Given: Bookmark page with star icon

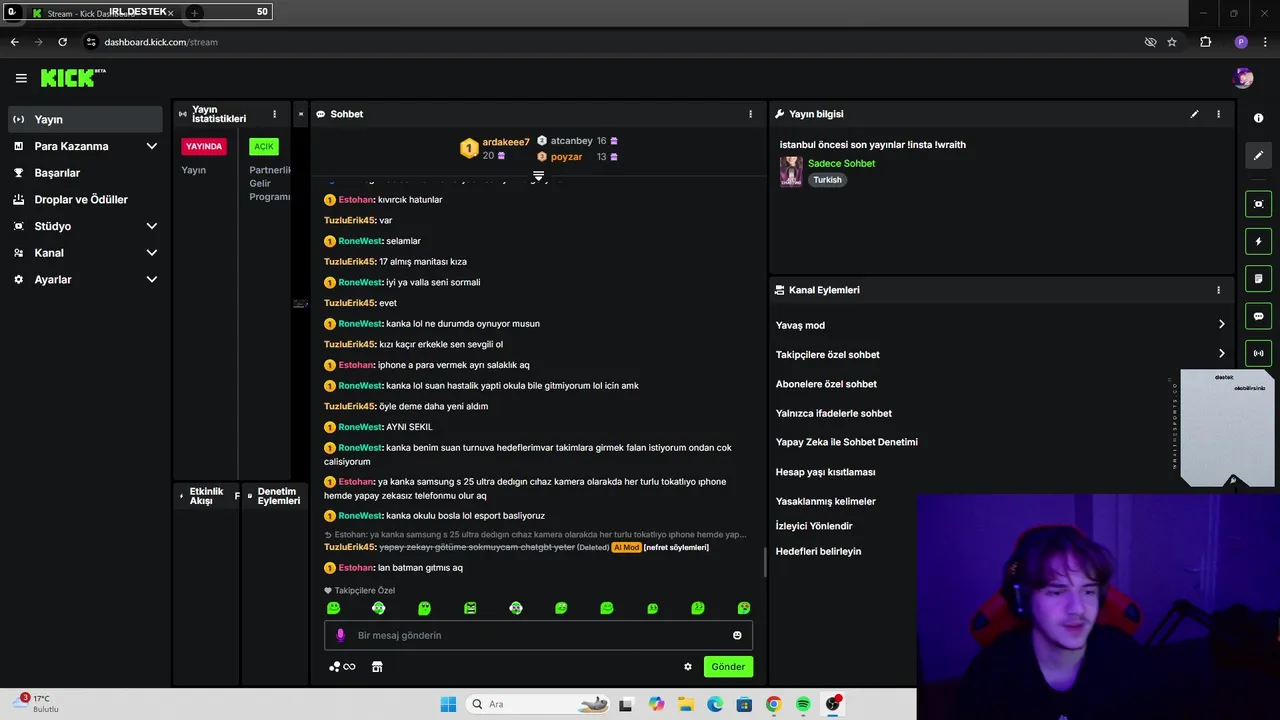Looking at the screenshot, I should point(1172,42).
